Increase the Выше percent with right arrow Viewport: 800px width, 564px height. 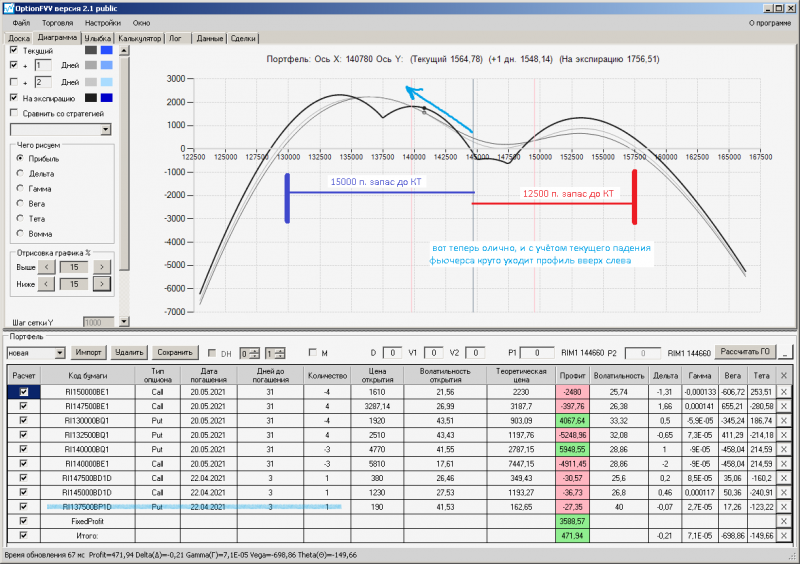(102, 267)
